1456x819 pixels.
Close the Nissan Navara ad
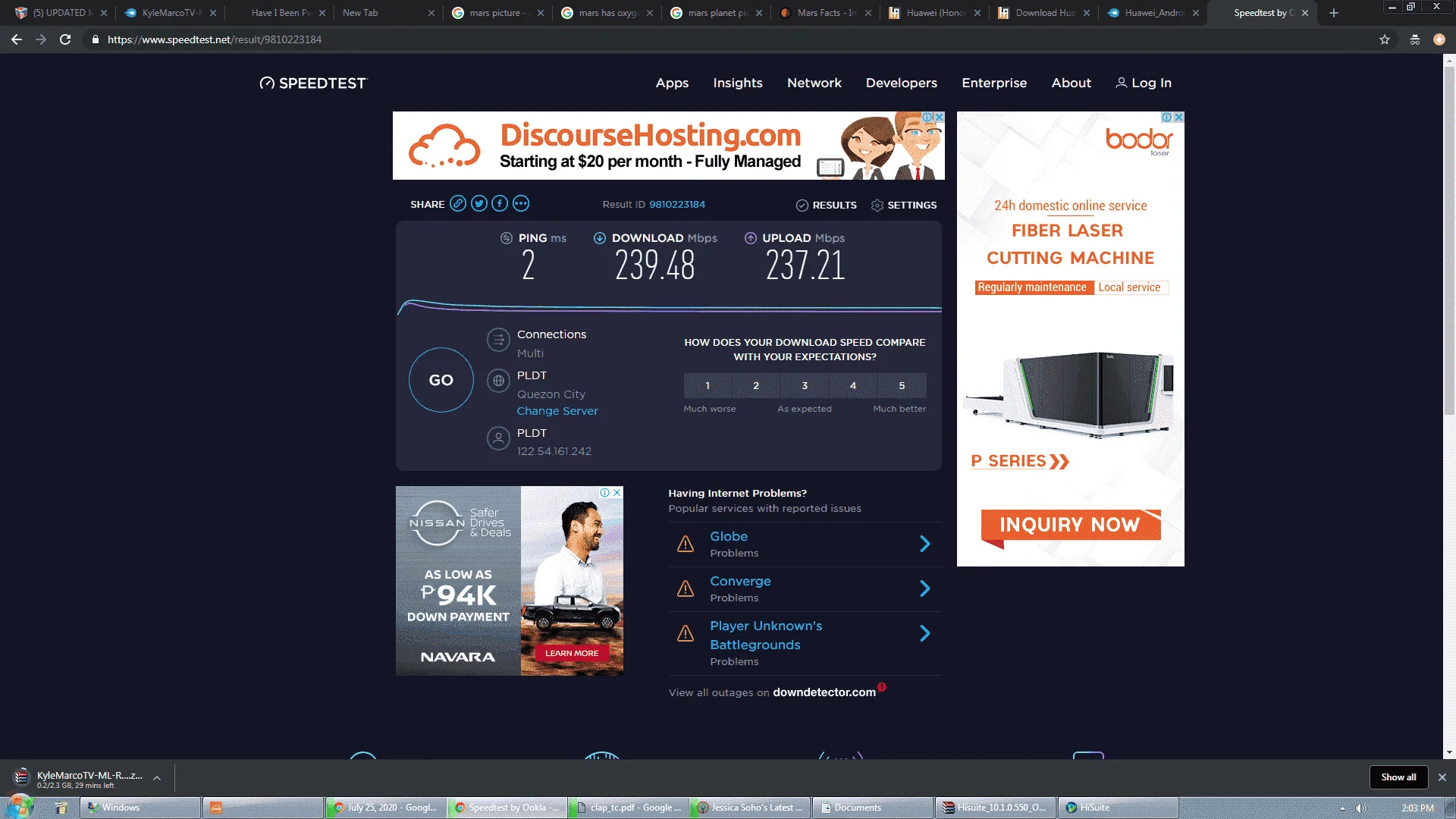pos(617,493)
